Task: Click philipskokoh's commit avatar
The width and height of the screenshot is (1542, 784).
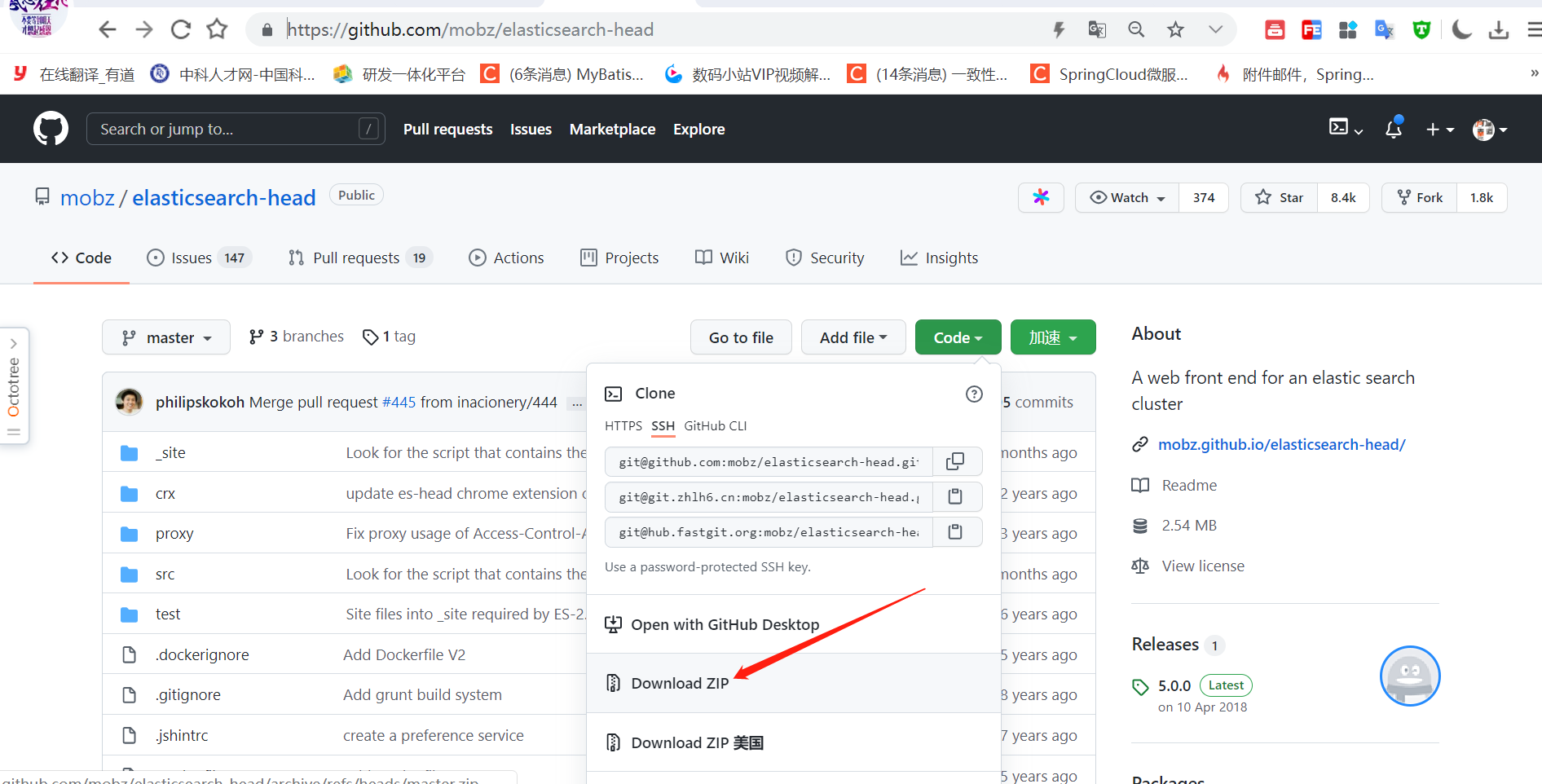Action: (x=129, y=402)
